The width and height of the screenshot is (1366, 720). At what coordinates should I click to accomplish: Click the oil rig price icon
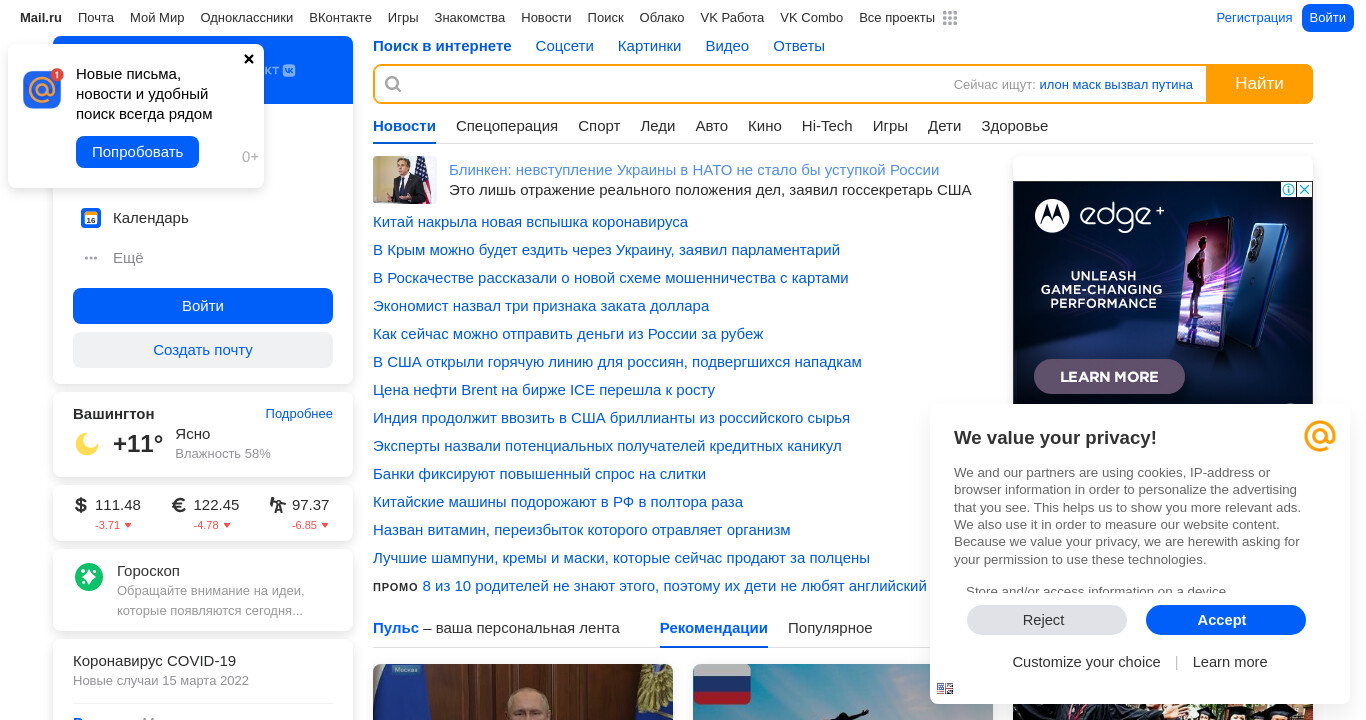277,505
